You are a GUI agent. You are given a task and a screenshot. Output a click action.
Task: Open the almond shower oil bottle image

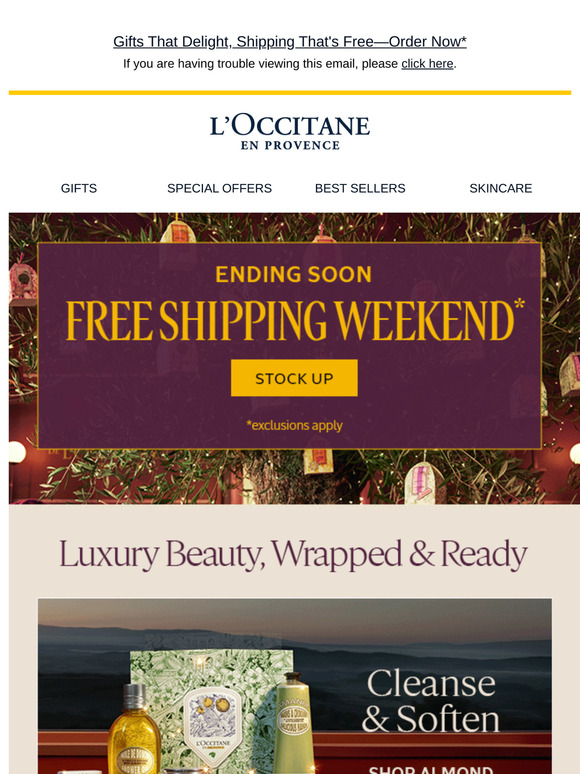click(x=134, y=730)
